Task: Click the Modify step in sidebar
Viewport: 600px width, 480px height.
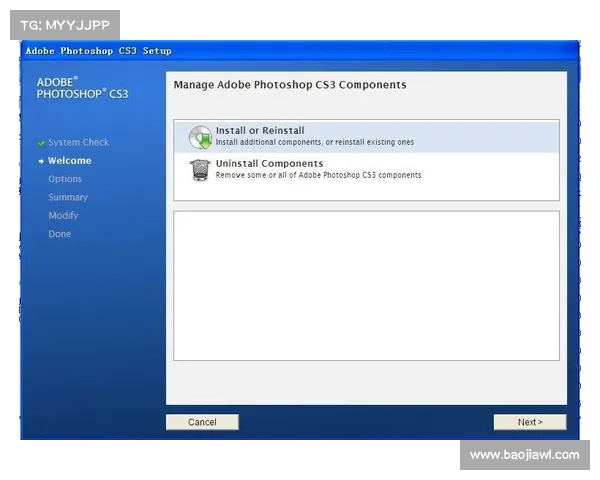Action: click(x=63, y=216)
